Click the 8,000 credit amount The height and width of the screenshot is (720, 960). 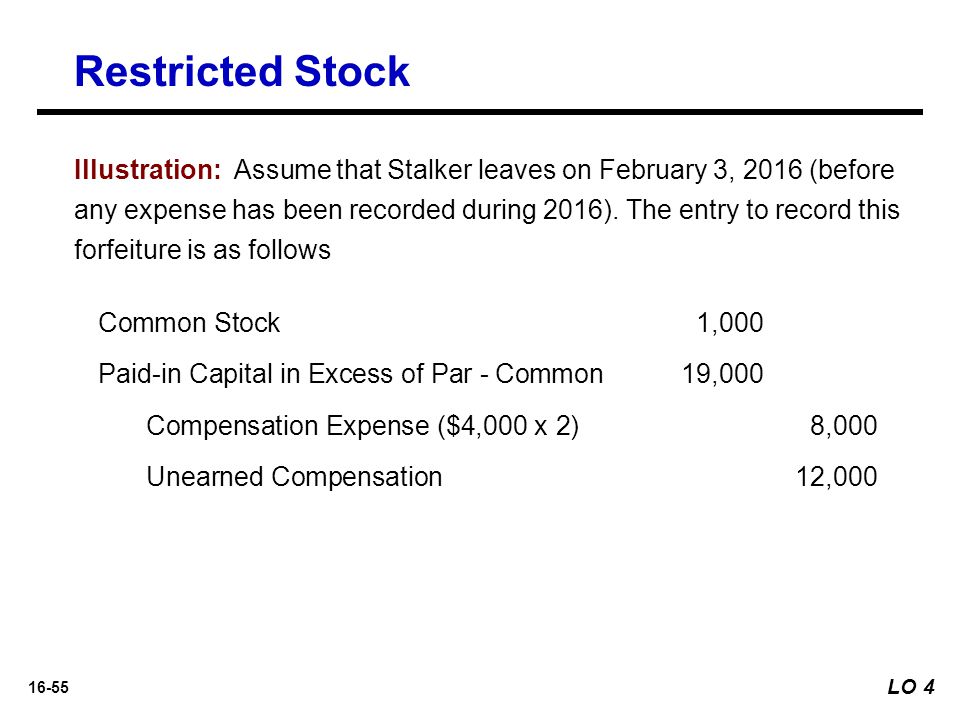tap(844, 426)
